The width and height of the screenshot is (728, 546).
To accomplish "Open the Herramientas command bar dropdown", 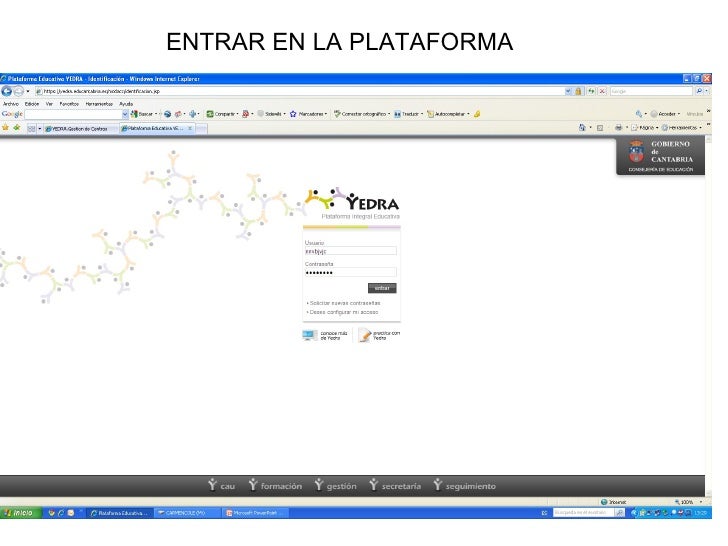I will tap(681, 128).
